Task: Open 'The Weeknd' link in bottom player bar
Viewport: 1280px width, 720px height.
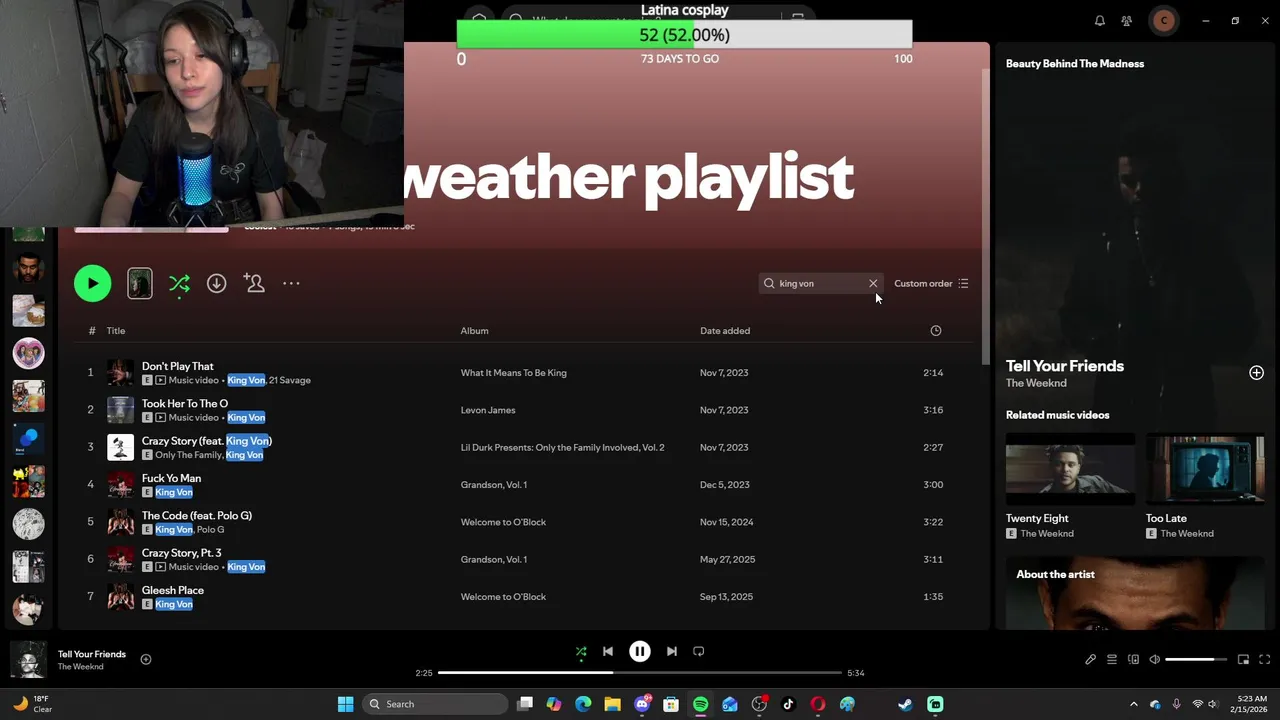Action: [x=80, y=667]
